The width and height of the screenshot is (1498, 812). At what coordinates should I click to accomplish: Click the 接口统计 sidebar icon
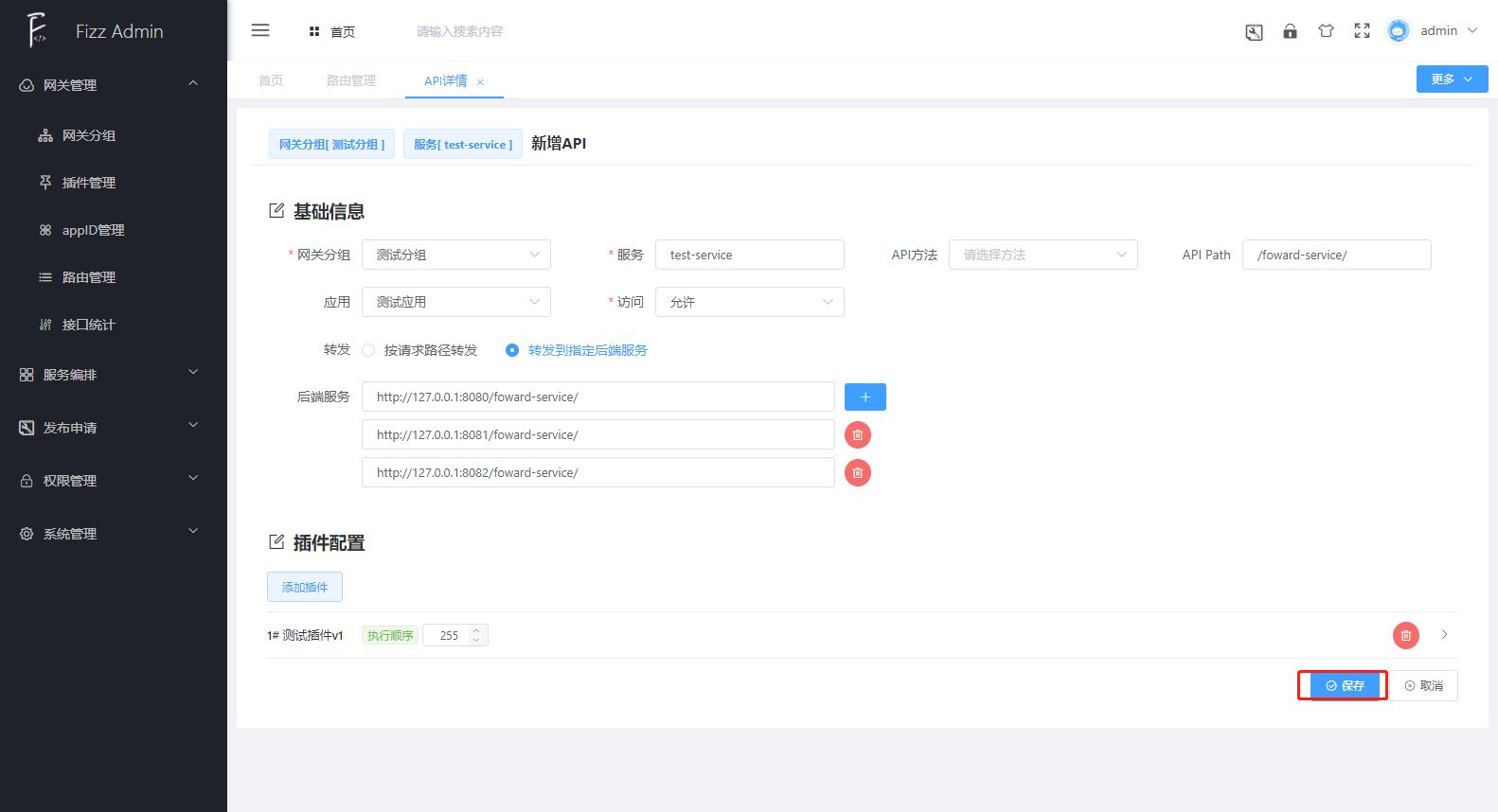[x=45, y=325]
